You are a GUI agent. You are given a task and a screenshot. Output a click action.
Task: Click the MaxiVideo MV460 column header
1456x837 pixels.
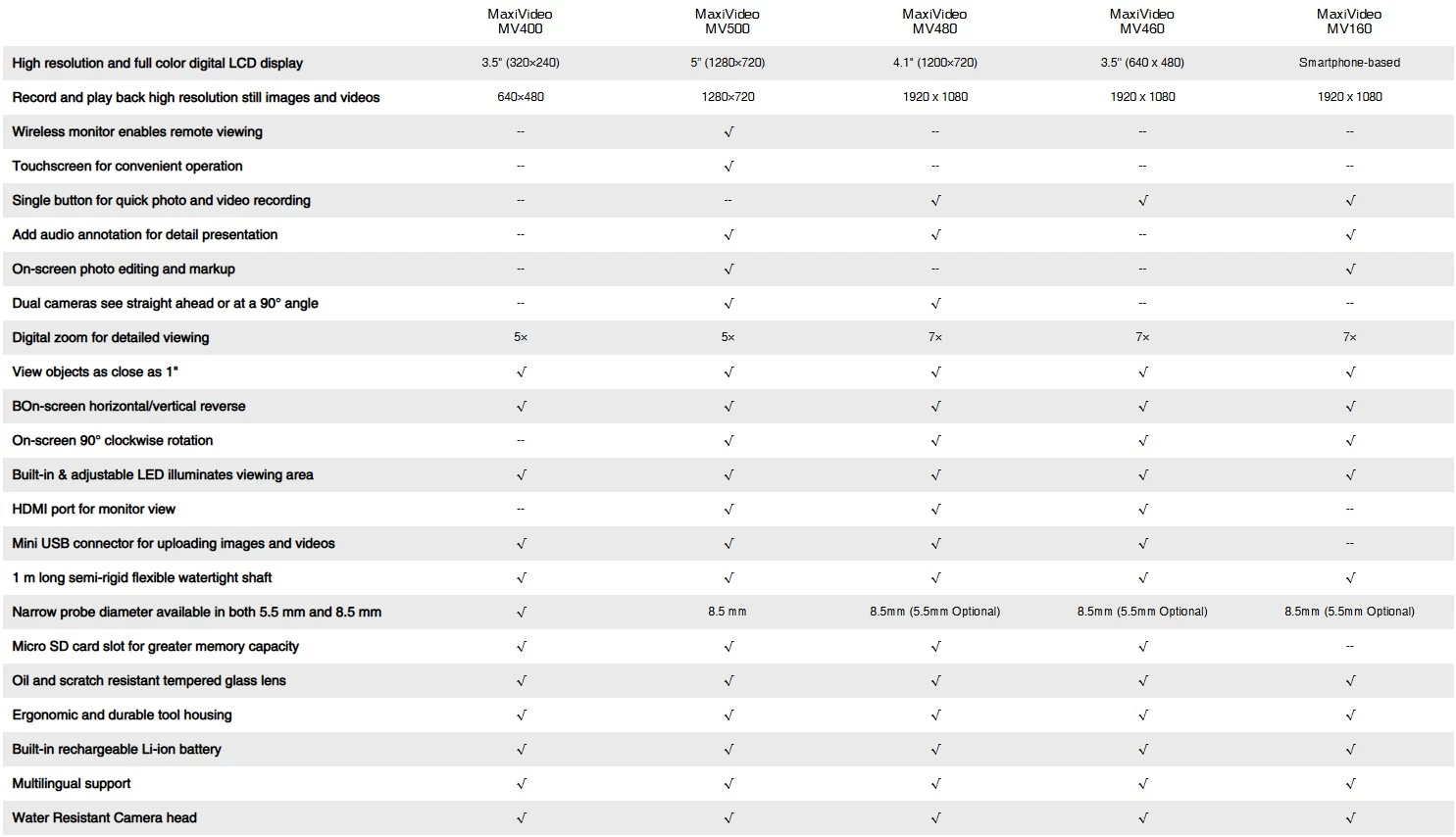pos(1141,22)
